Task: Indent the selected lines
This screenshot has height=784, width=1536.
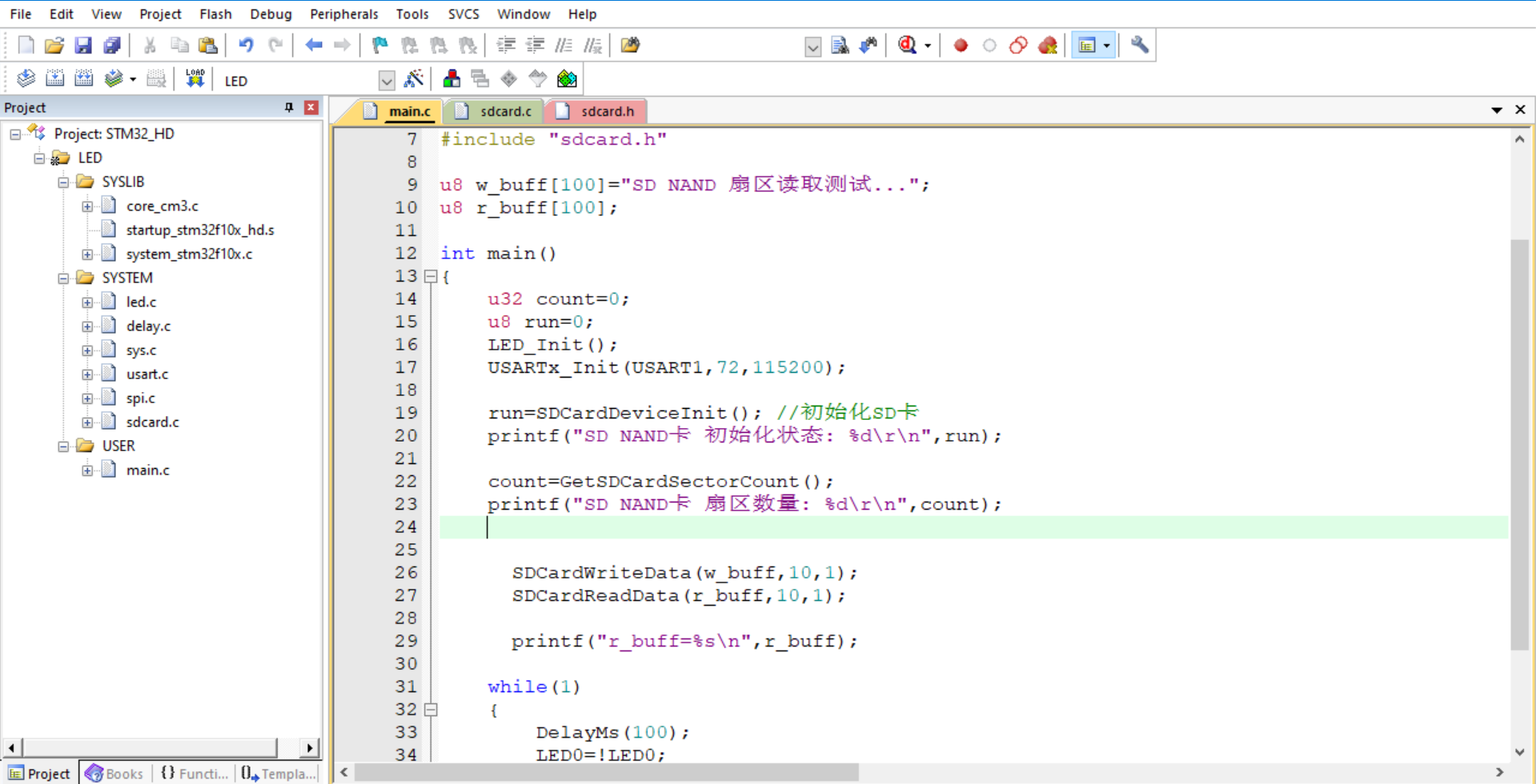Action: (506, 46)
